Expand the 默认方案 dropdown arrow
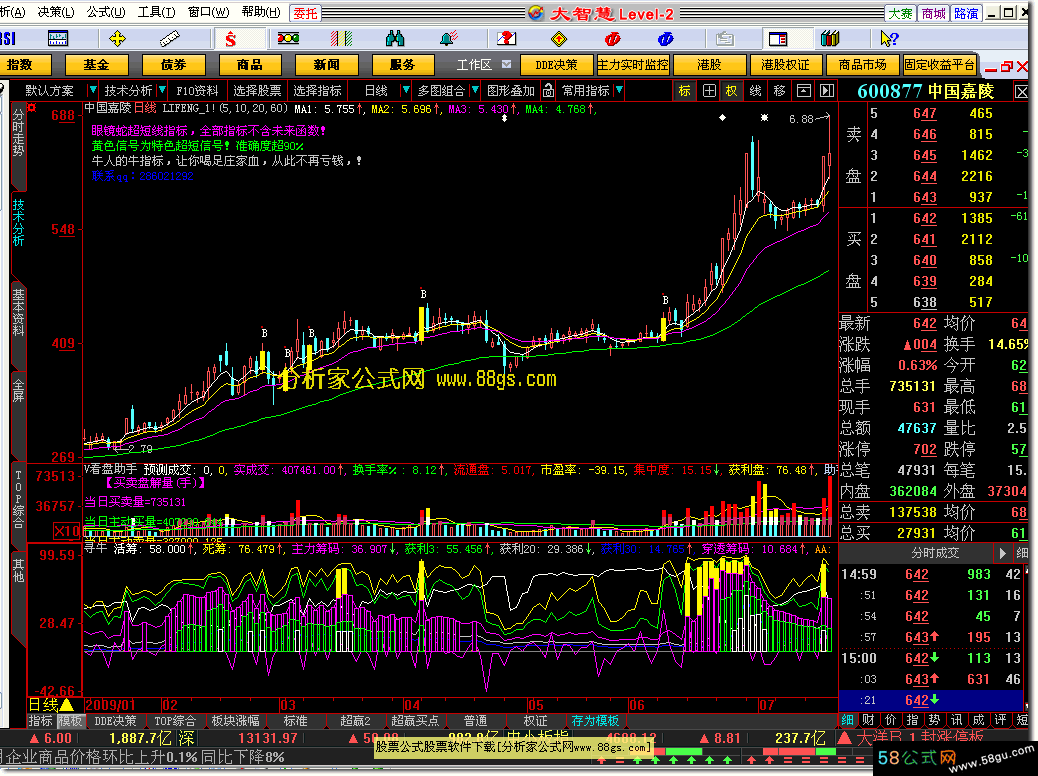The height and width of the screenshot is (776, 1038). [92, 90]
